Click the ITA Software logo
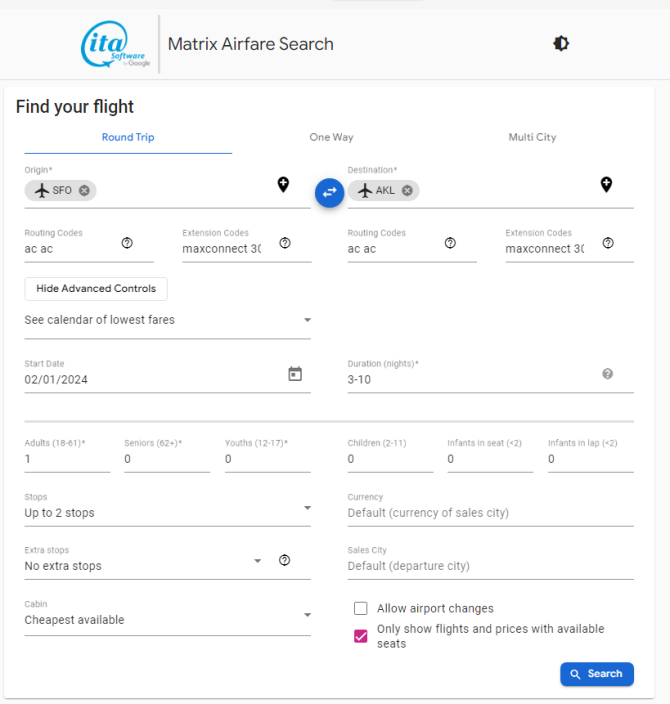This screenshot has width=670, height=704. click(x=115, y=44)
